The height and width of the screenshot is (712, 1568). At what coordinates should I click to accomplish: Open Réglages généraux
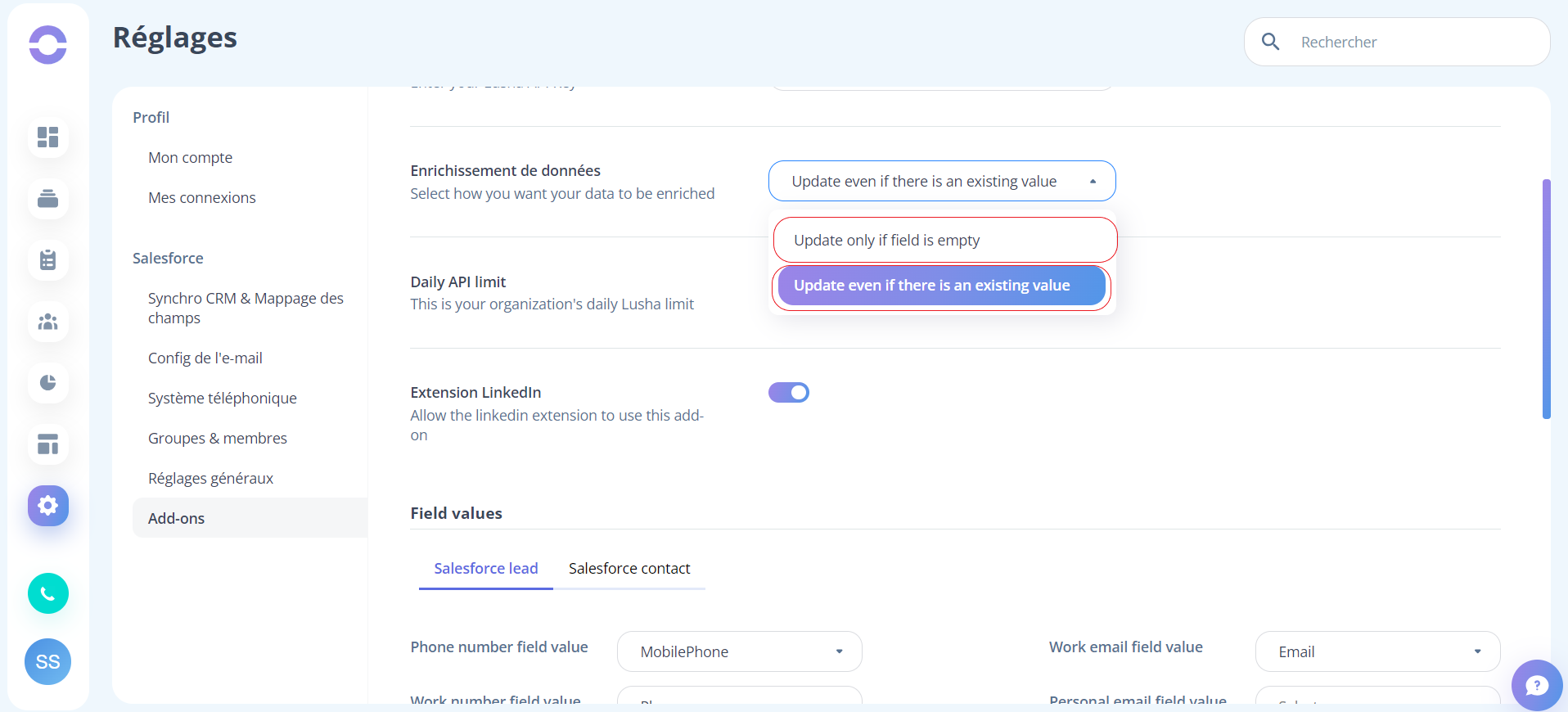[210, 478]
